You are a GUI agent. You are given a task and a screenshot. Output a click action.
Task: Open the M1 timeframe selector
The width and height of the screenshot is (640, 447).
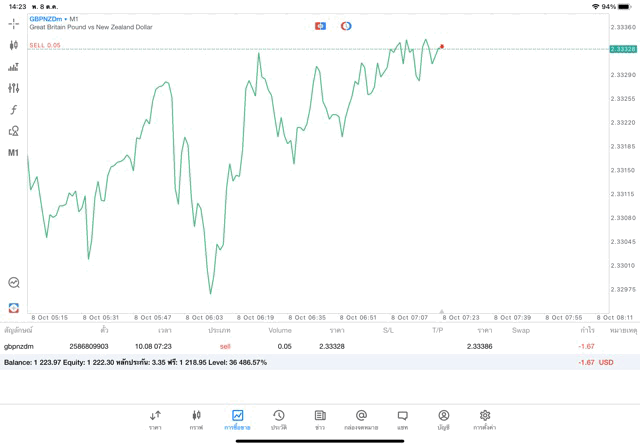(x=14, y=153)
